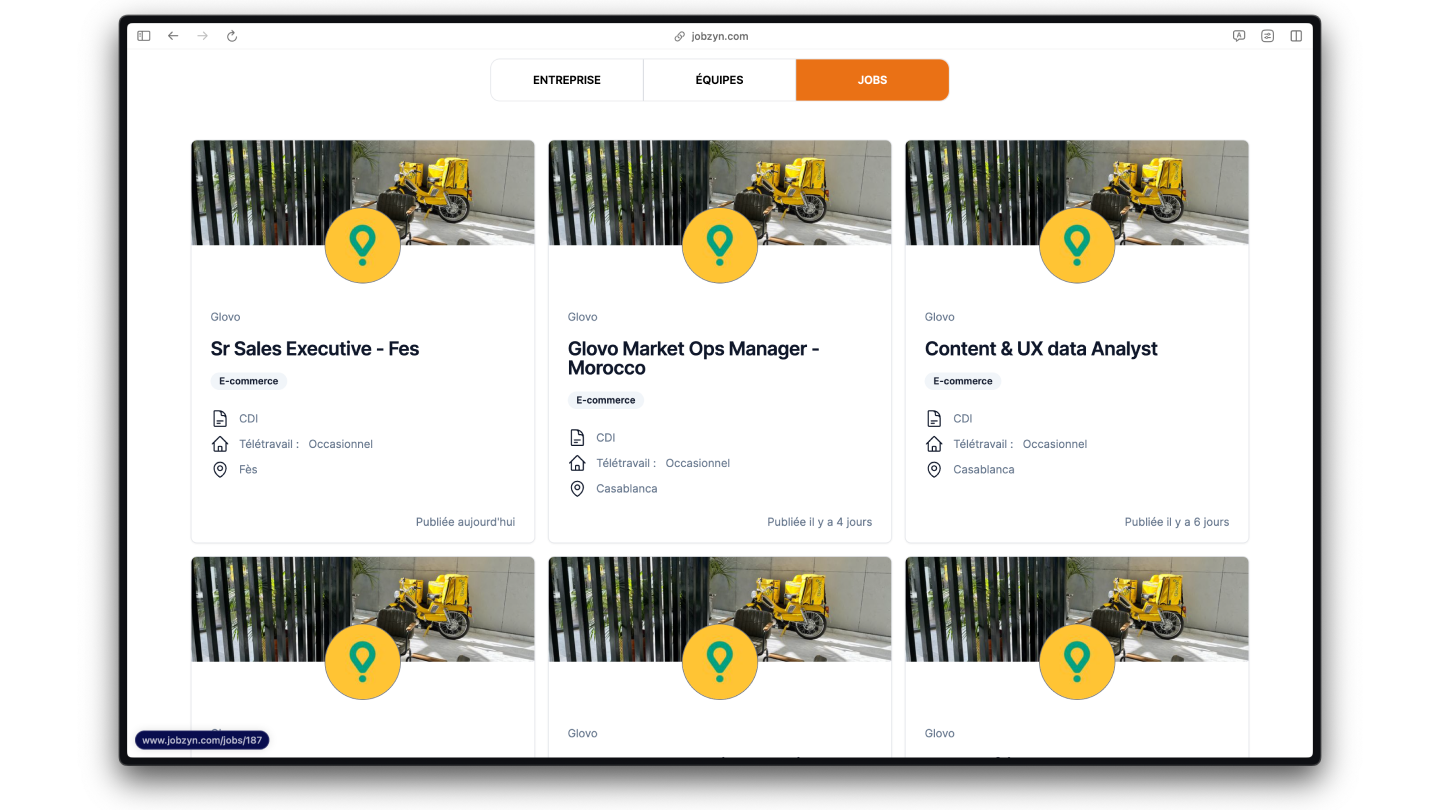Click the bottom-right job card banner image
The width and height of the screenshot is (1440, 810).
(1160, 600)
